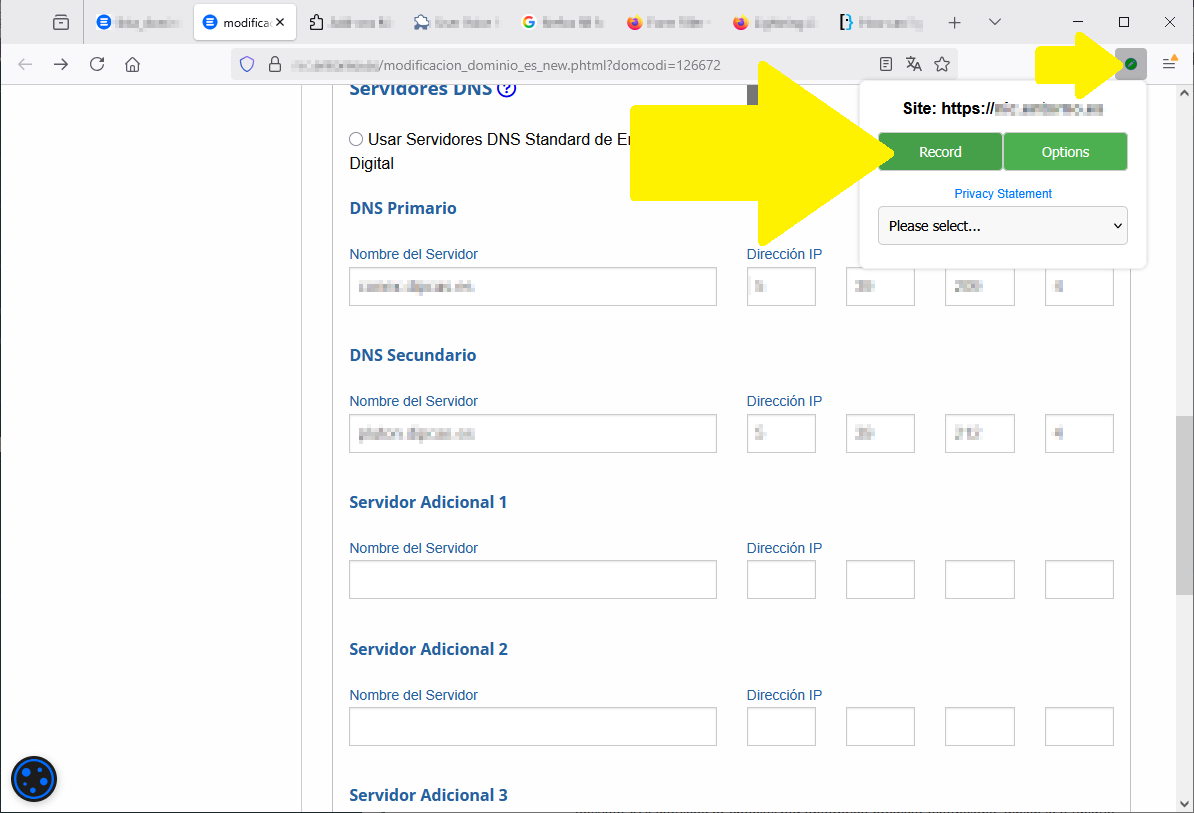Viewport: 1194px width, 813px height.
Task: Open reader view icon in address bar
Action: [x=885, y=64]
